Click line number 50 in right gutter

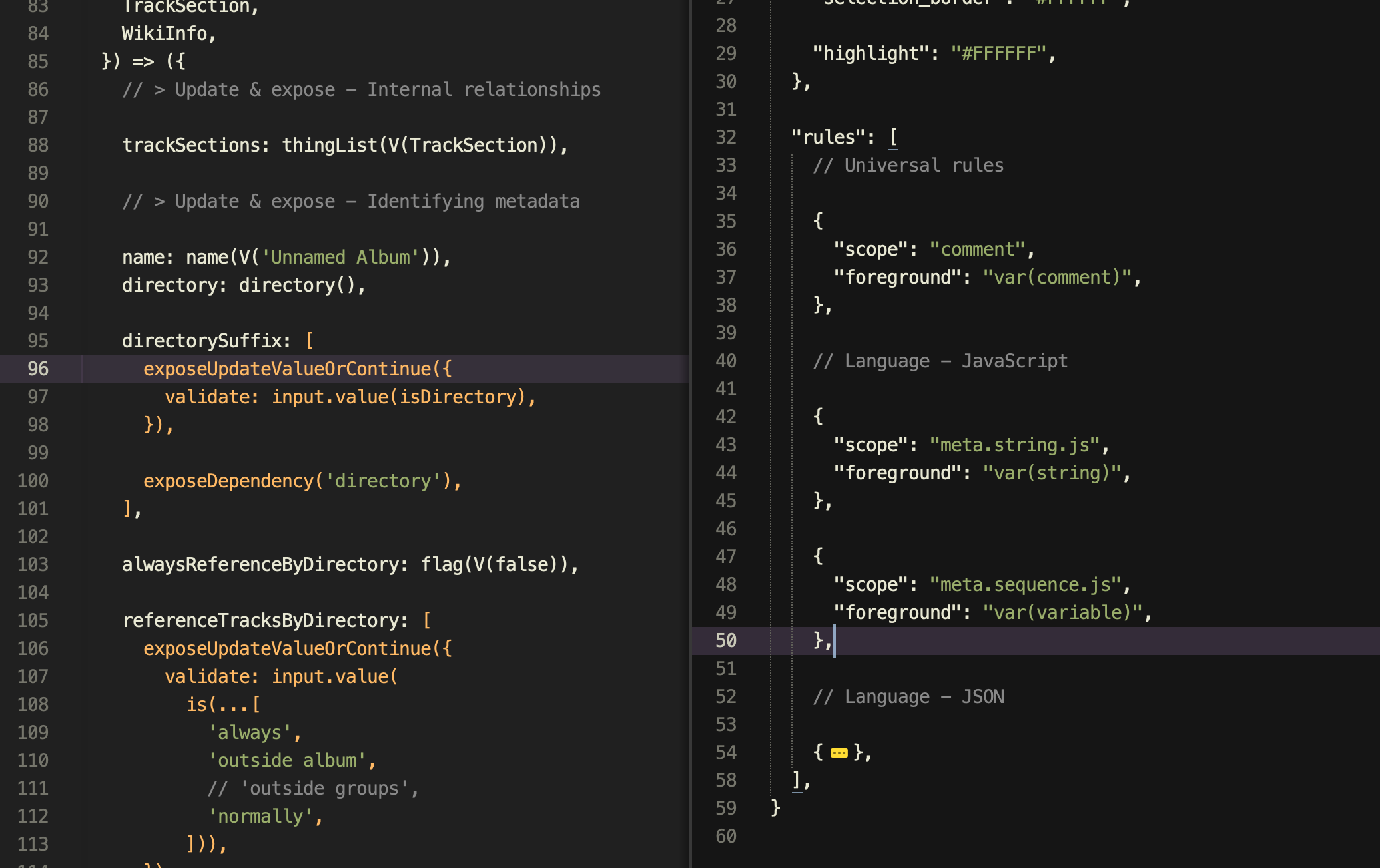725,640
